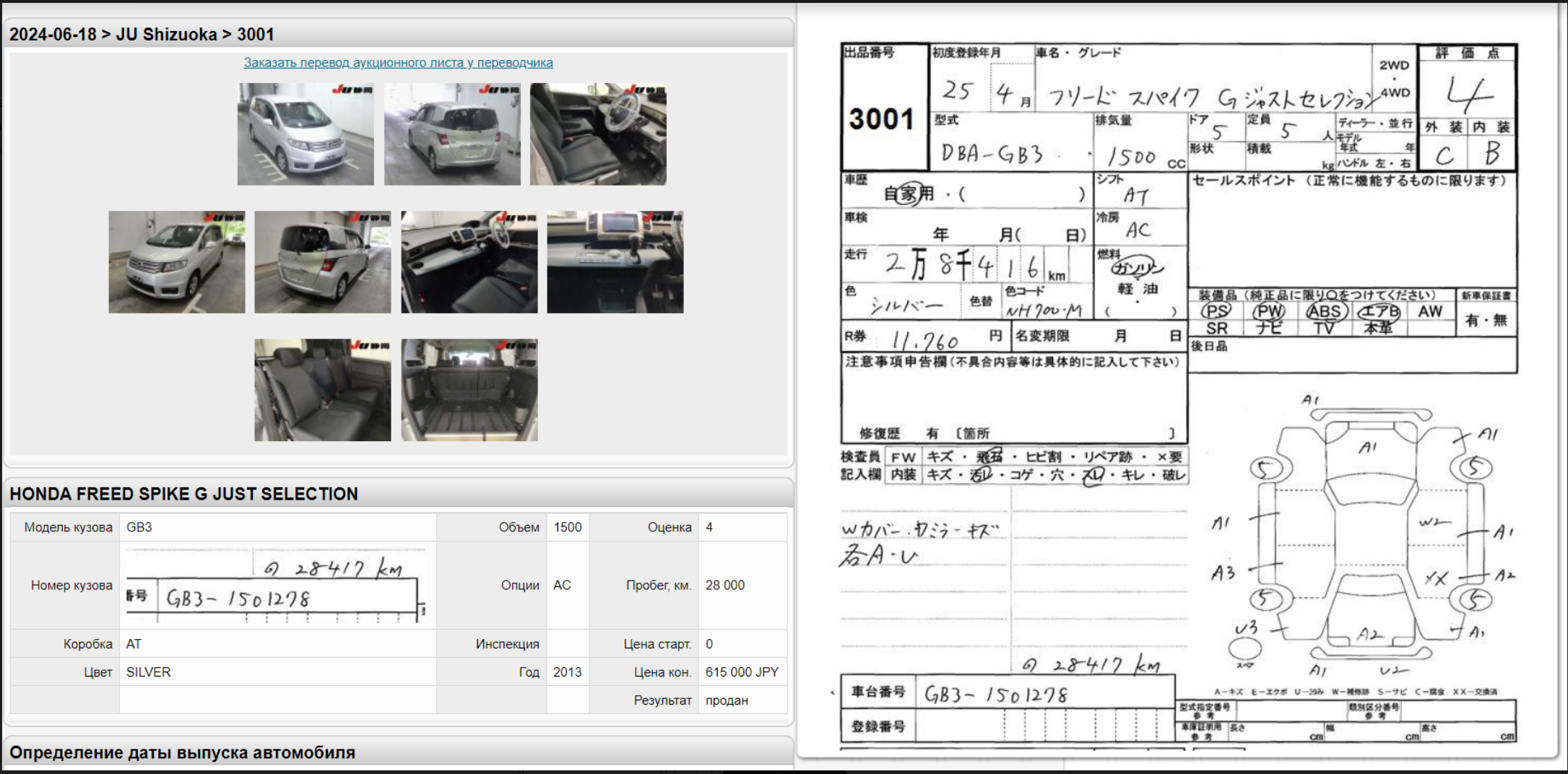Select the result value продан
The width and height of the screenshot is (1568, 774).
(x=727, y=700)
